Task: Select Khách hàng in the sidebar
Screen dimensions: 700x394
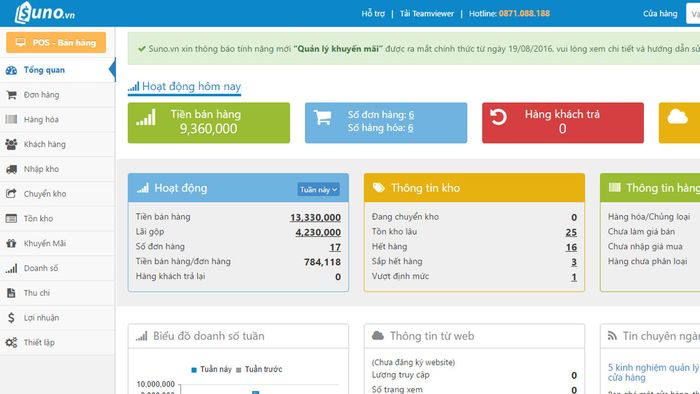Action: [x=57, y=144]
